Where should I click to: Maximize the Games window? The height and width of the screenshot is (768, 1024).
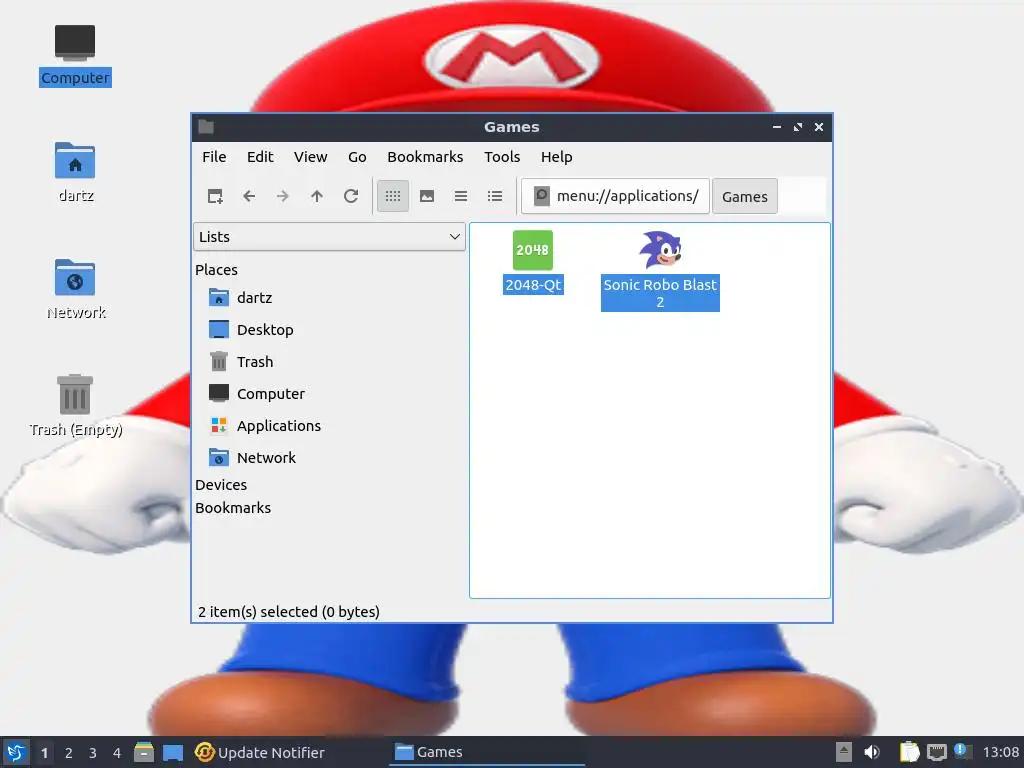pos(797,127)
